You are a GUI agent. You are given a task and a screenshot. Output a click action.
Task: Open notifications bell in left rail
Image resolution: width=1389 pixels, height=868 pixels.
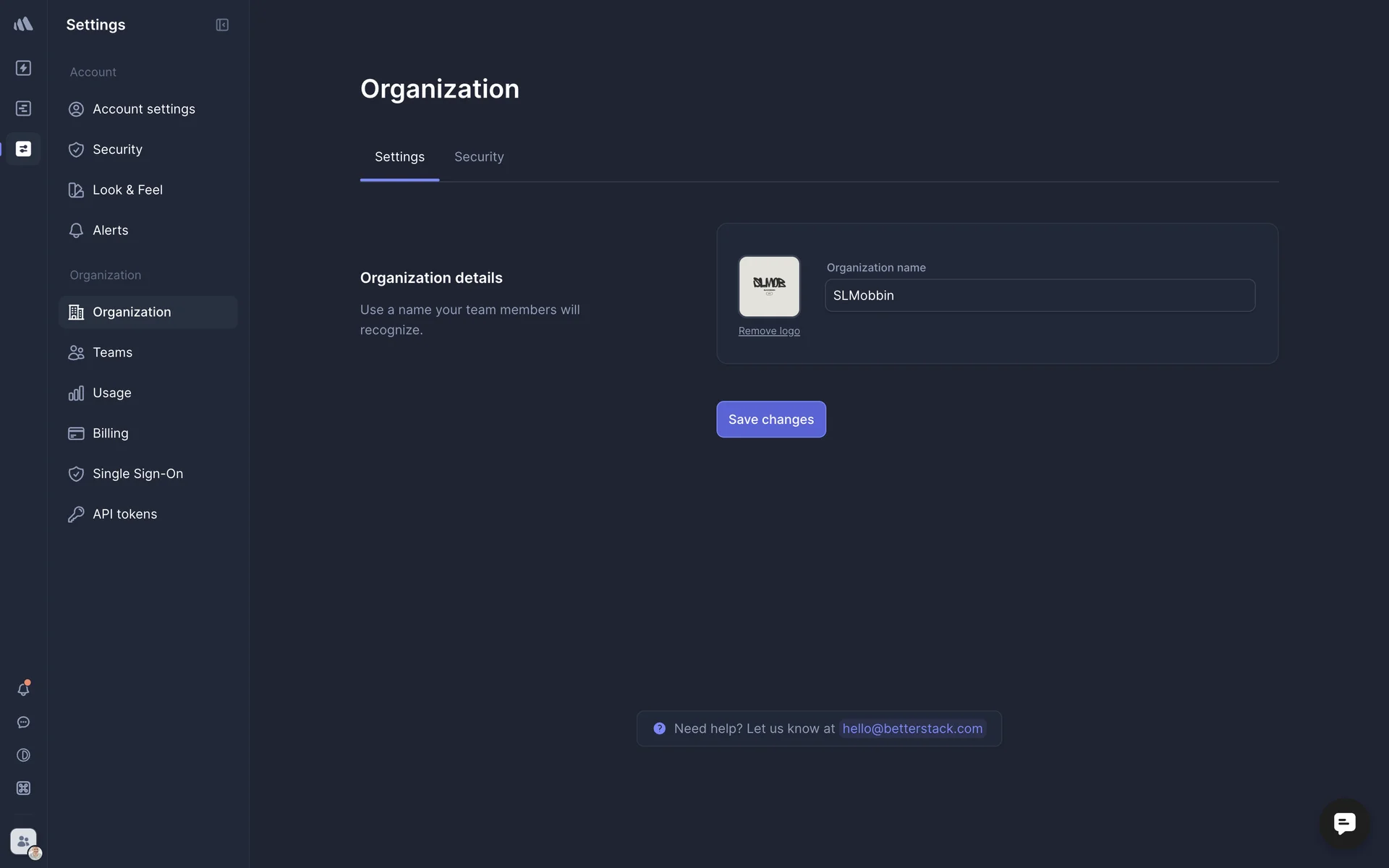click(23, 689)
